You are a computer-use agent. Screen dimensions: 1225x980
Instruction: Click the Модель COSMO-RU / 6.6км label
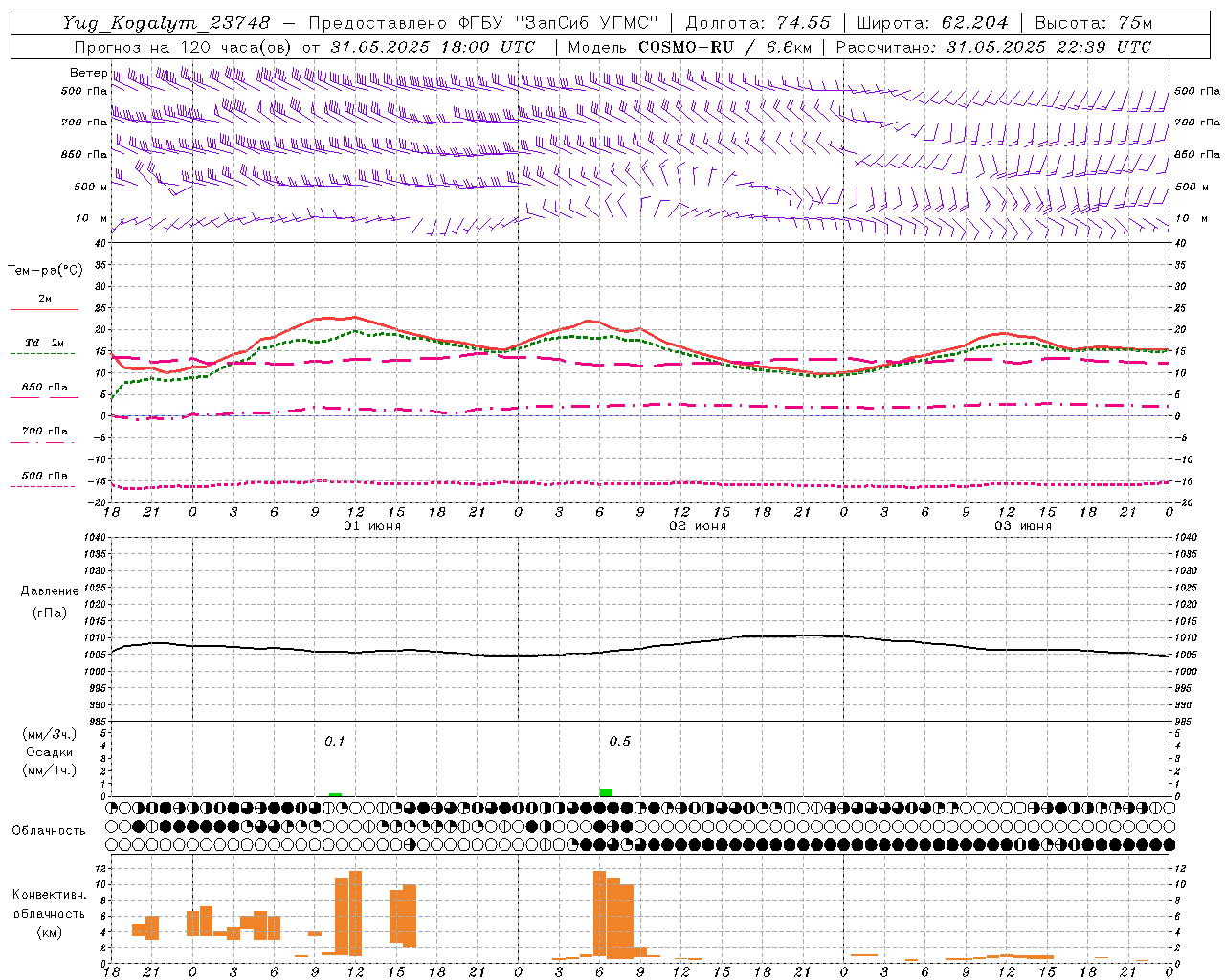coord(690,47)
